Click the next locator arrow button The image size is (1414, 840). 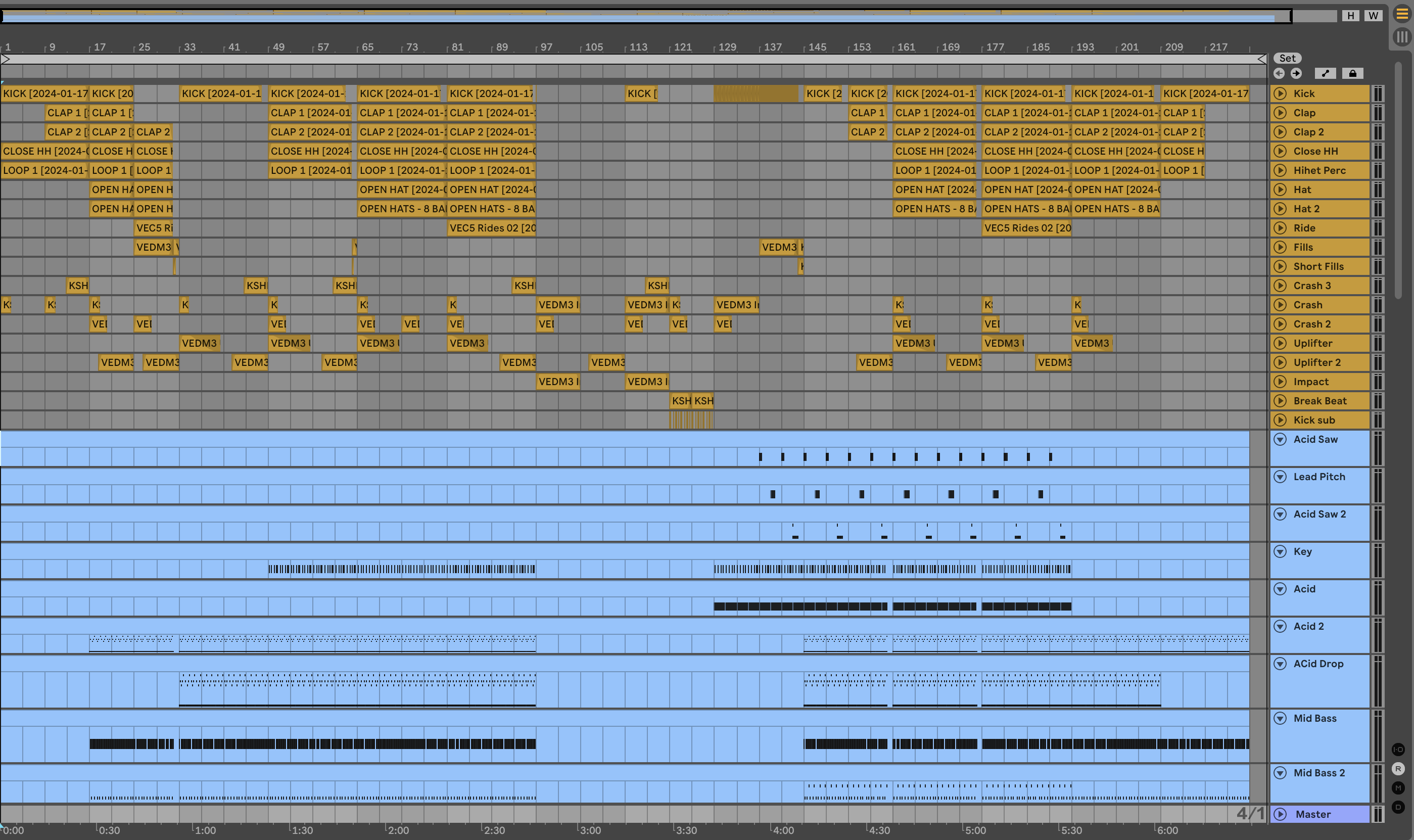coord(1296,74)
